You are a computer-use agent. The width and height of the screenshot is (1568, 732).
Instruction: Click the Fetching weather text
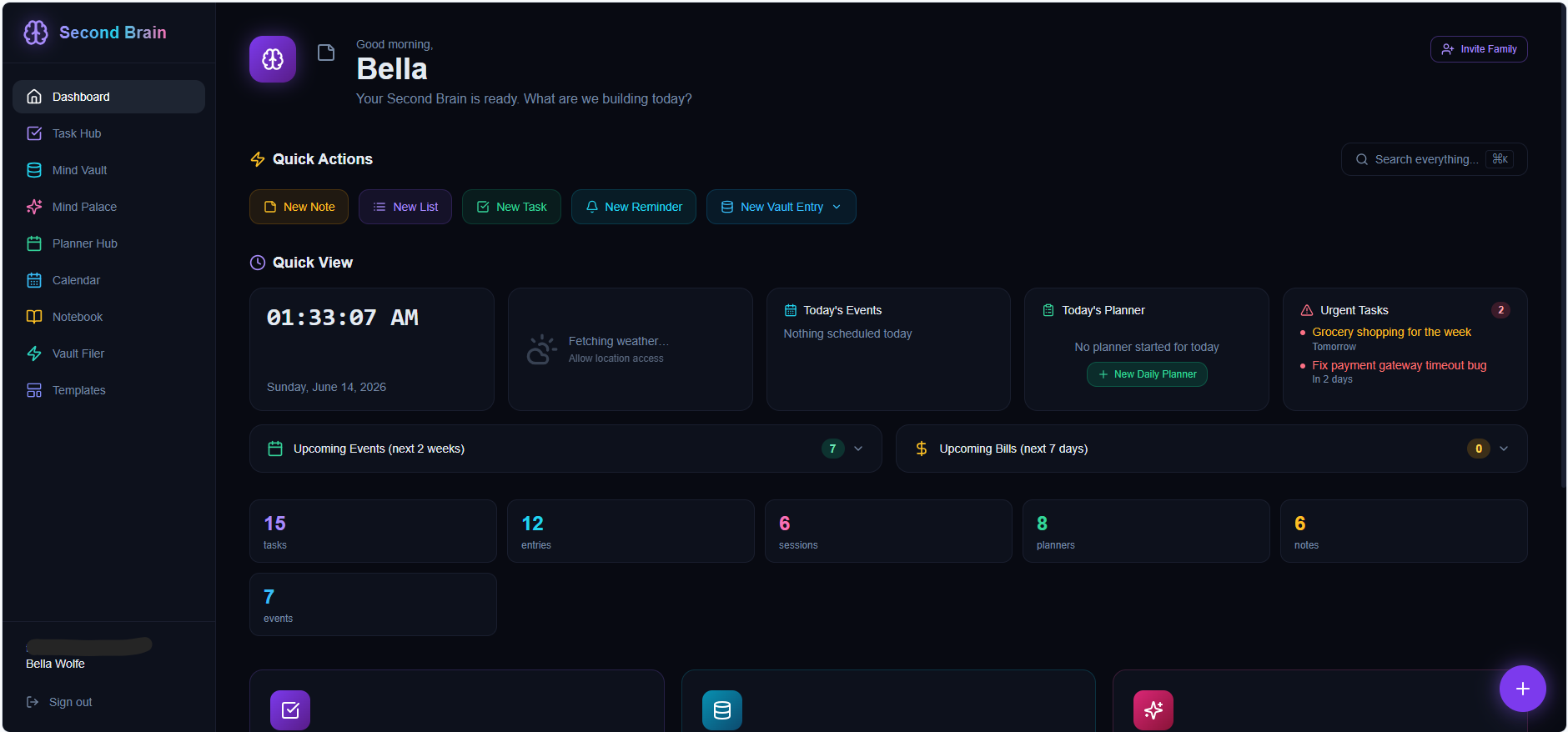[x=619, y=341]
